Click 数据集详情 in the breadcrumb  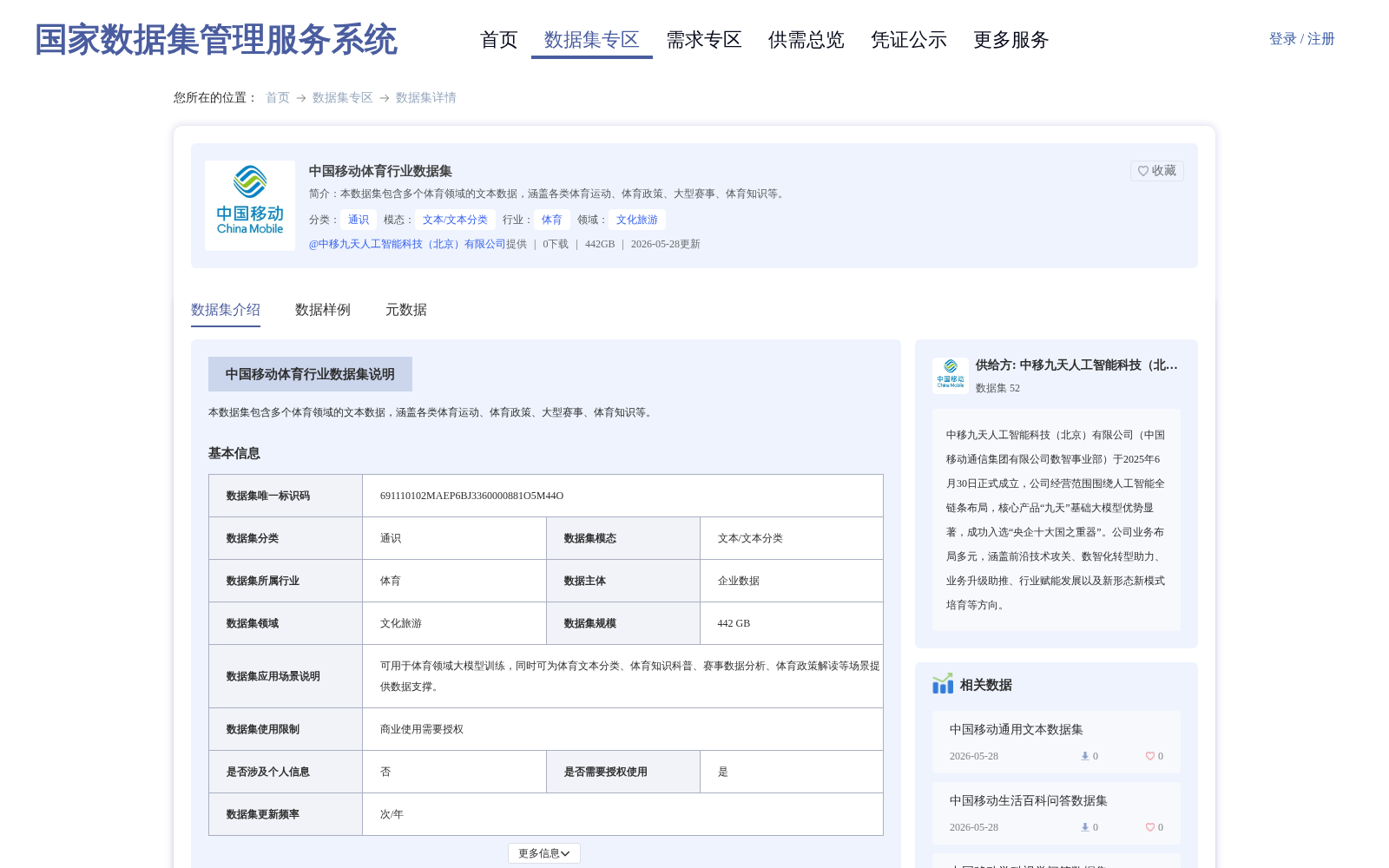coord(426,98)
